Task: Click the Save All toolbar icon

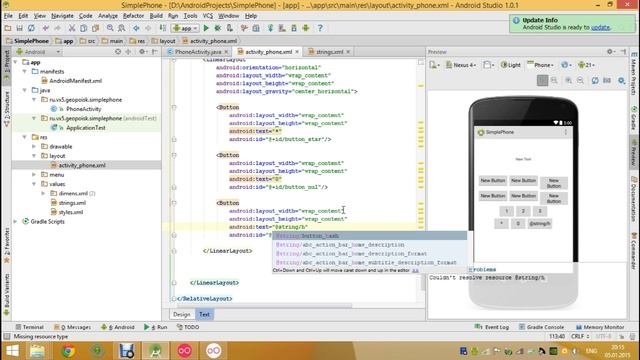Action: (x=19, y=28)
